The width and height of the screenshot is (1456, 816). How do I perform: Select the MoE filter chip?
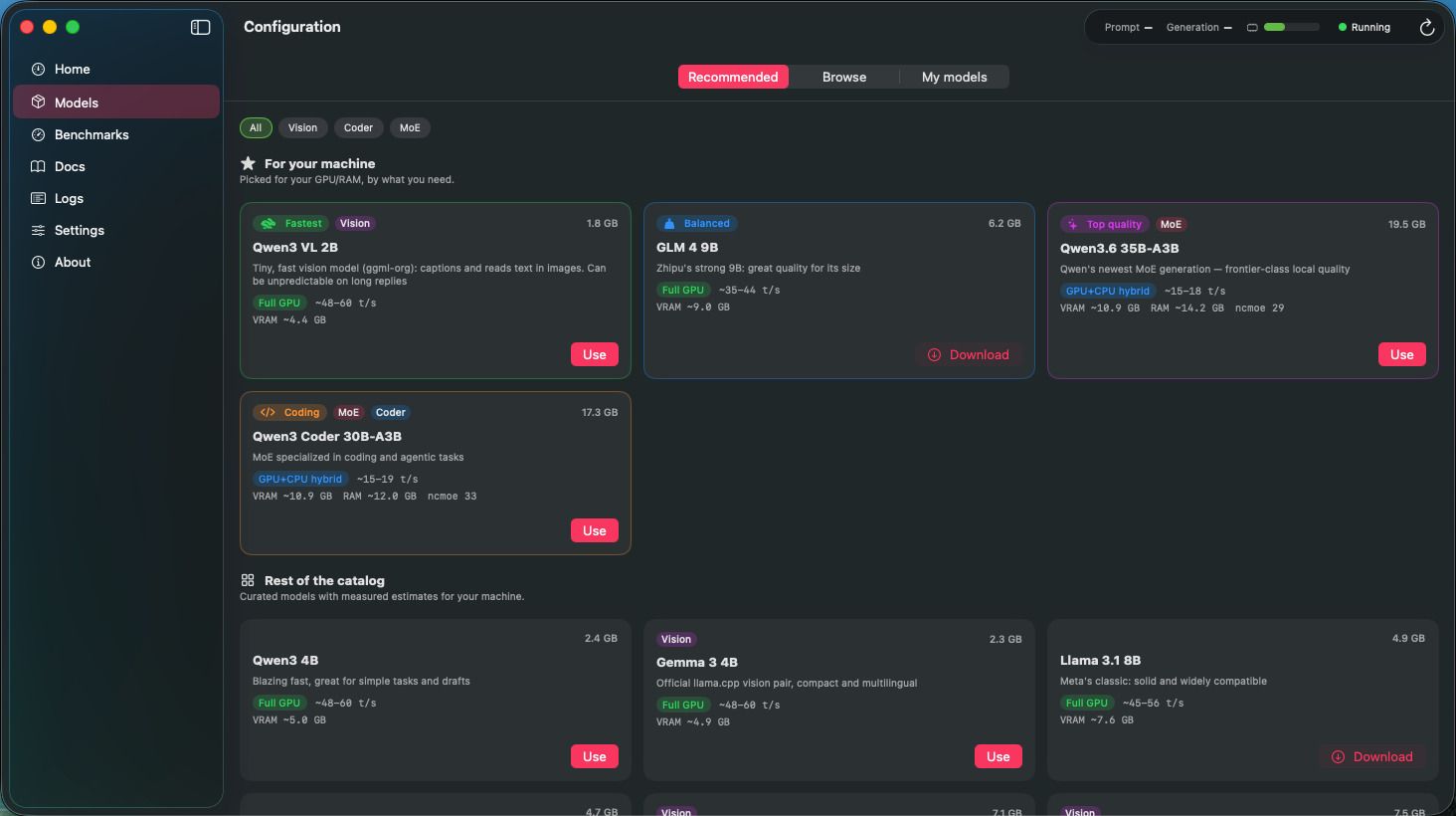pos(410,128)
